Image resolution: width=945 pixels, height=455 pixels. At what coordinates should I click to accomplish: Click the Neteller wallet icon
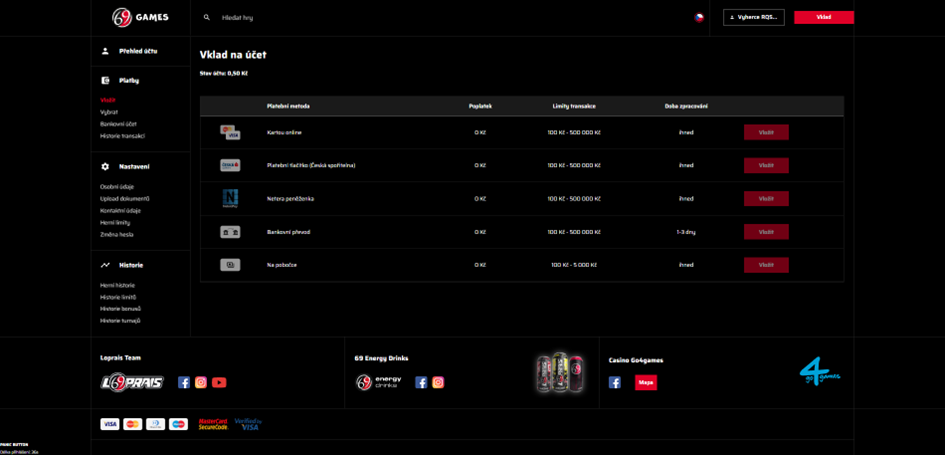(x=230, y=199)
